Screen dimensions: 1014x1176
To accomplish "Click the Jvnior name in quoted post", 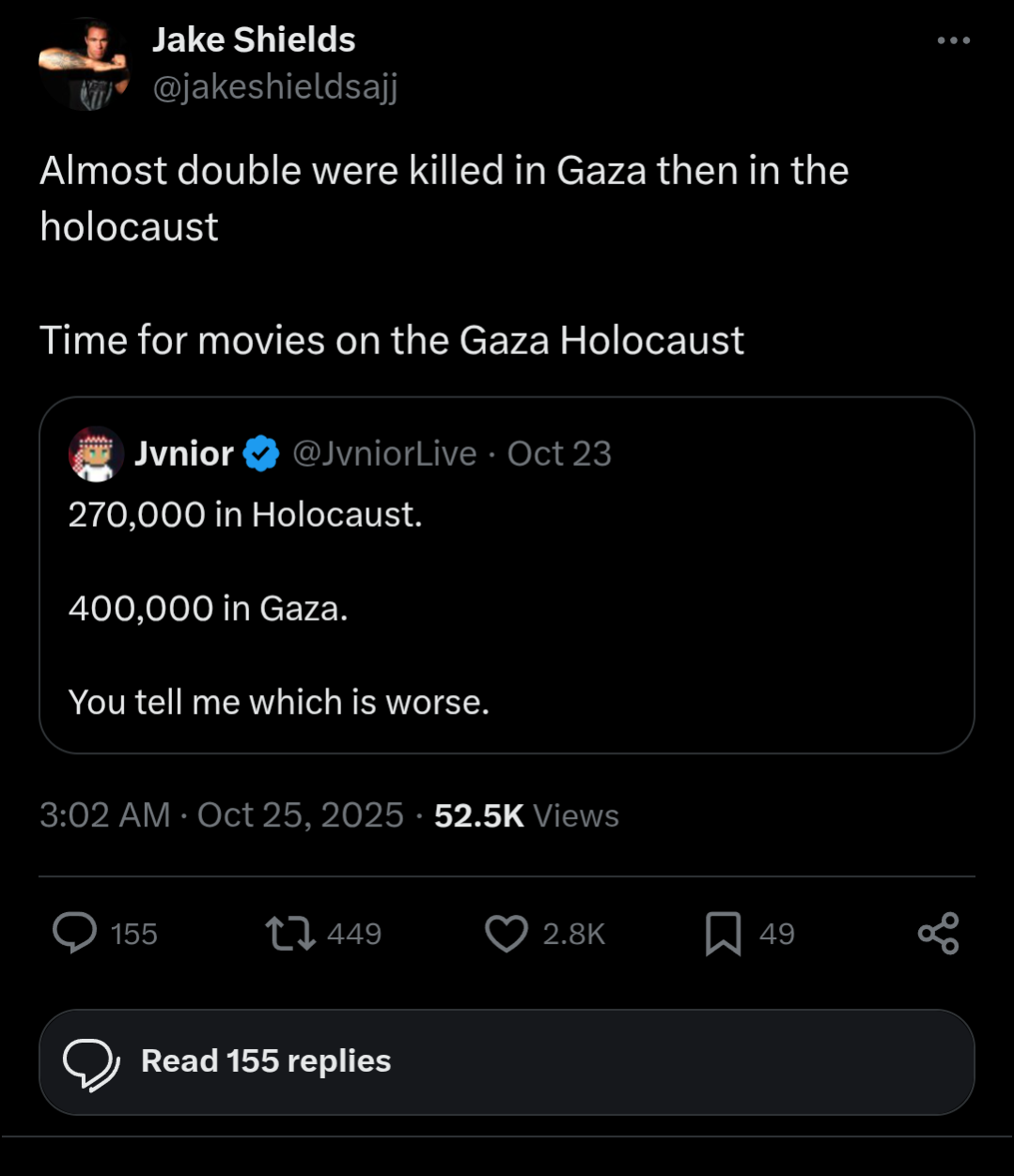I will coord(184,455).
